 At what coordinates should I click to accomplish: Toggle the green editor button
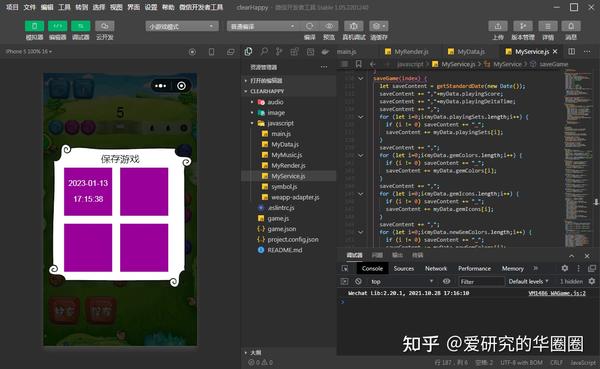pyautogui.click(x=57, y=26)
